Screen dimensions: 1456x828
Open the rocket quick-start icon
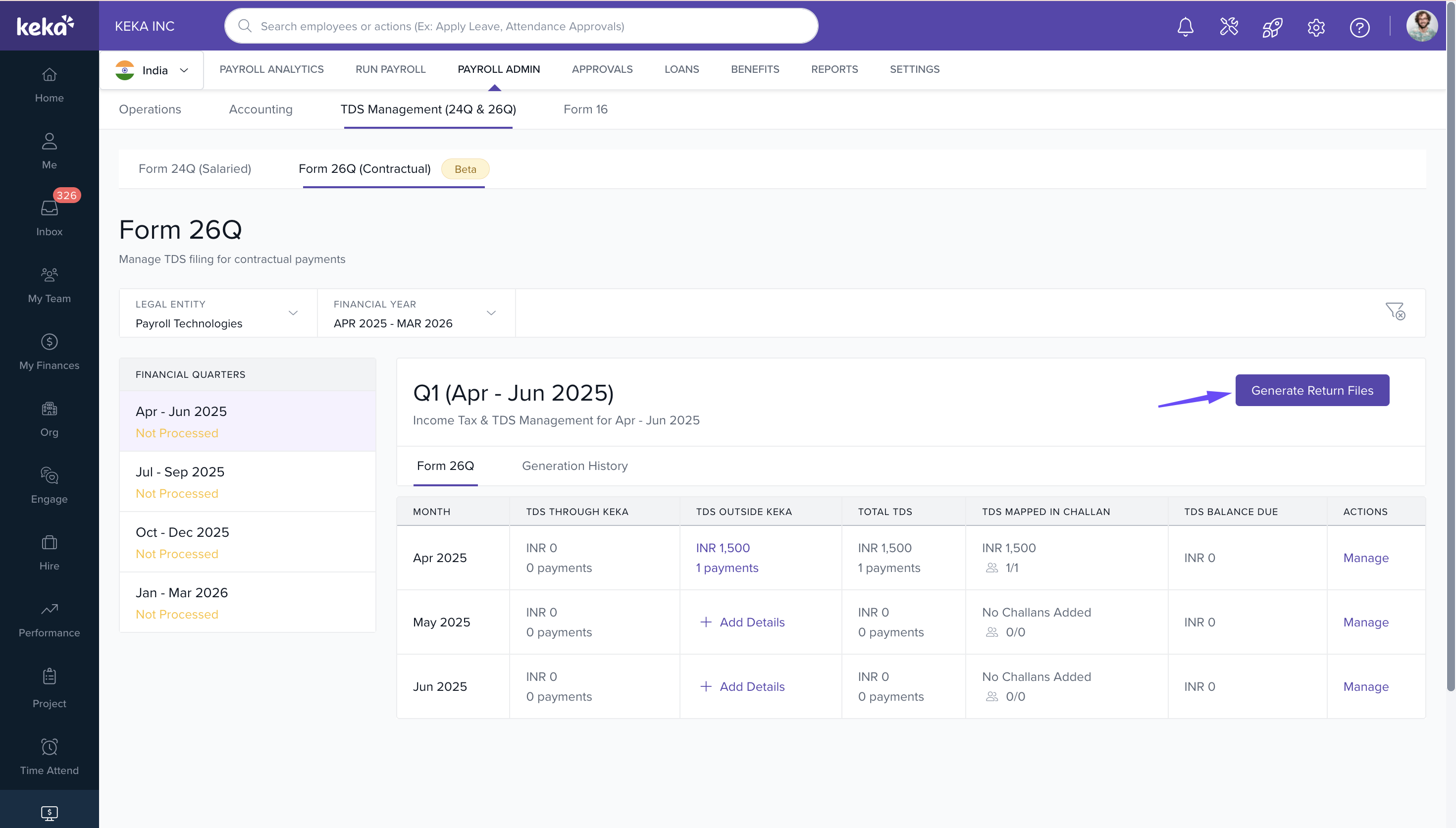click(x=1272, y=27)
